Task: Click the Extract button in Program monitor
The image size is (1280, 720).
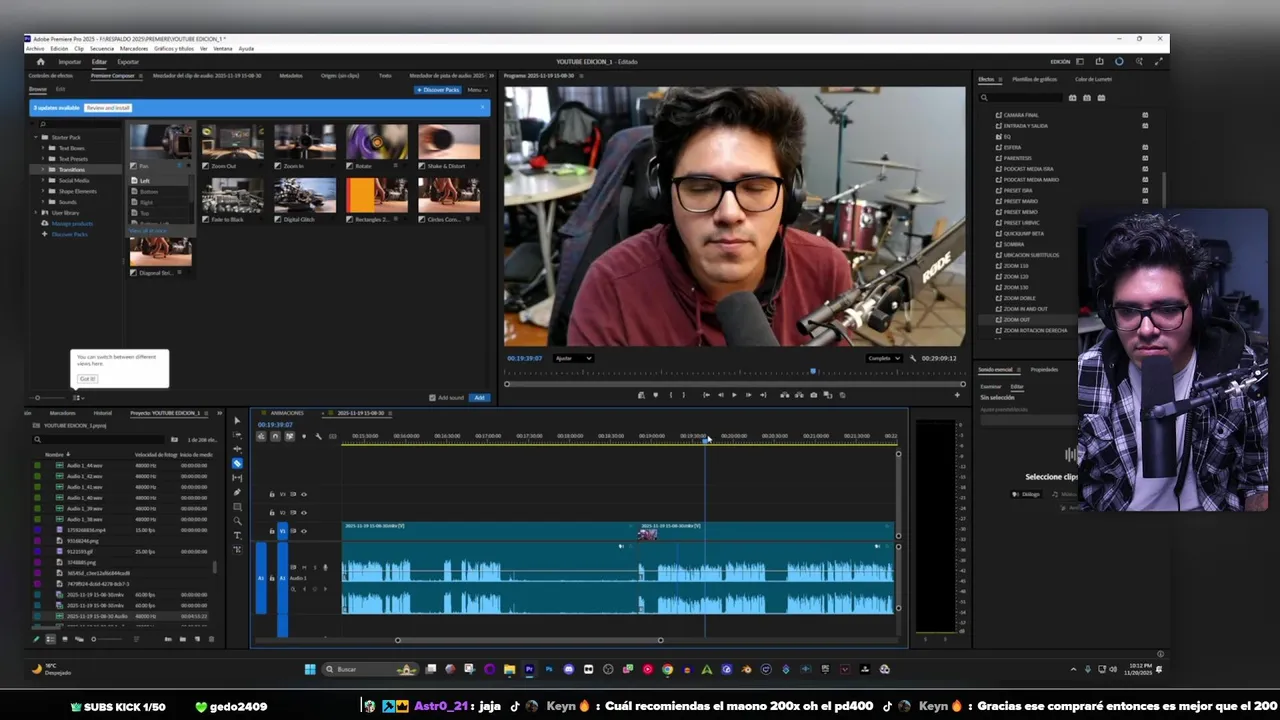Action: coord(798,395)
